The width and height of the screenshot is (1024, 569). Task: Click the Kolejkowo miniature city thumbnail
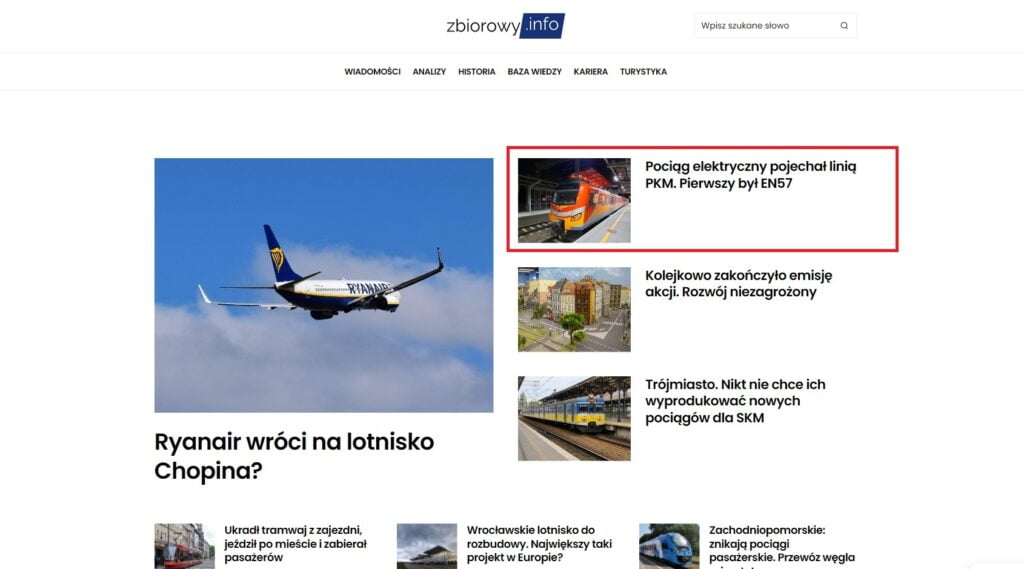coord(574,309)
